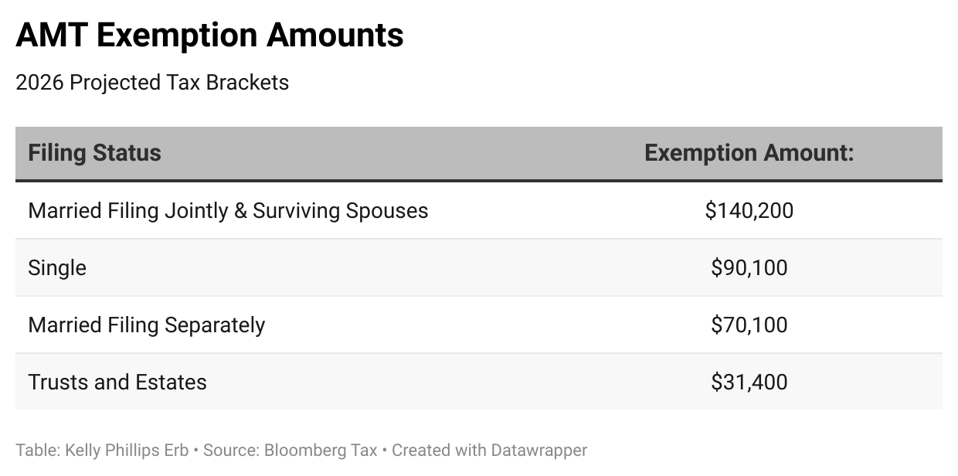The width and height of the screenshot is (958, 476).
Task: Click the Single filing status row label
Action: 57,268
